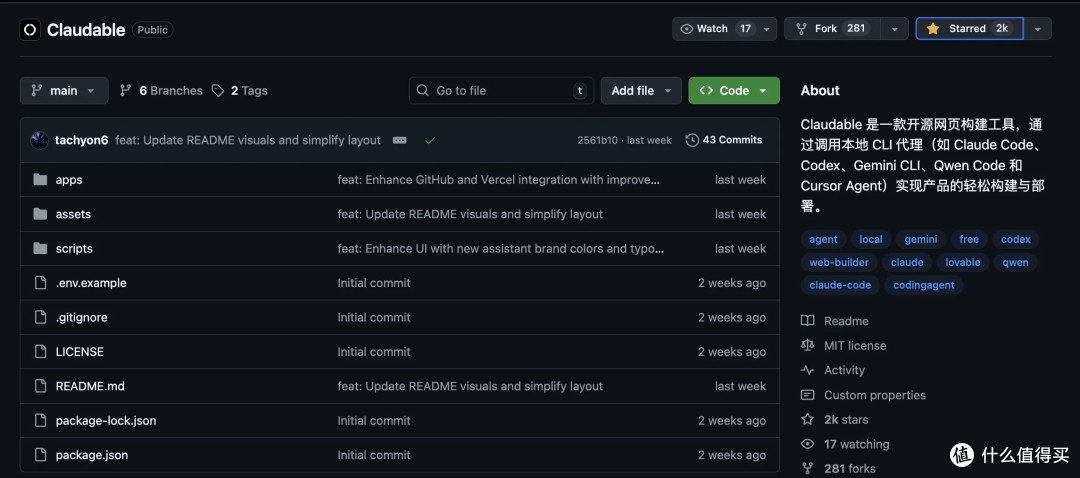Toggle the Starred button

(x=969, y=29)
